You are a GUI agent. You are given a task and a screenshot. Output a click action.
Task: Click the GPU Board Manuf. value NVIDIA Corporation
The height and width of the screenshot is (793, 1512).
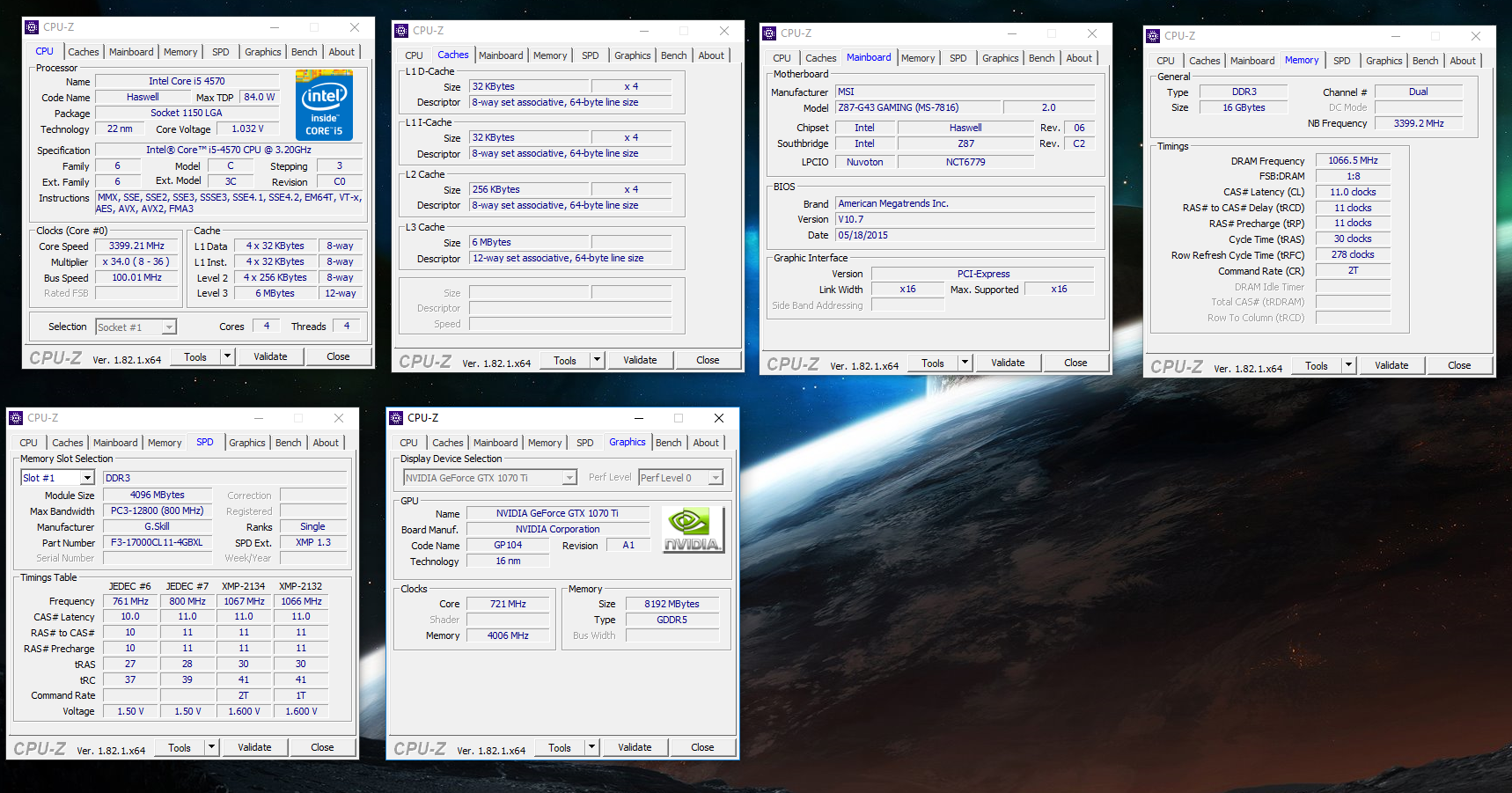click(557, 529)
